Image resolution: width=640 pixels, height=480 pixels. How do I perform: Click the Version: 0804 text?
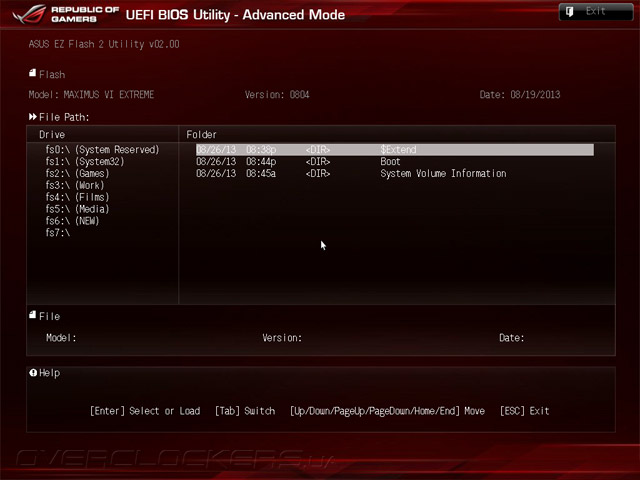pos(277,95)
